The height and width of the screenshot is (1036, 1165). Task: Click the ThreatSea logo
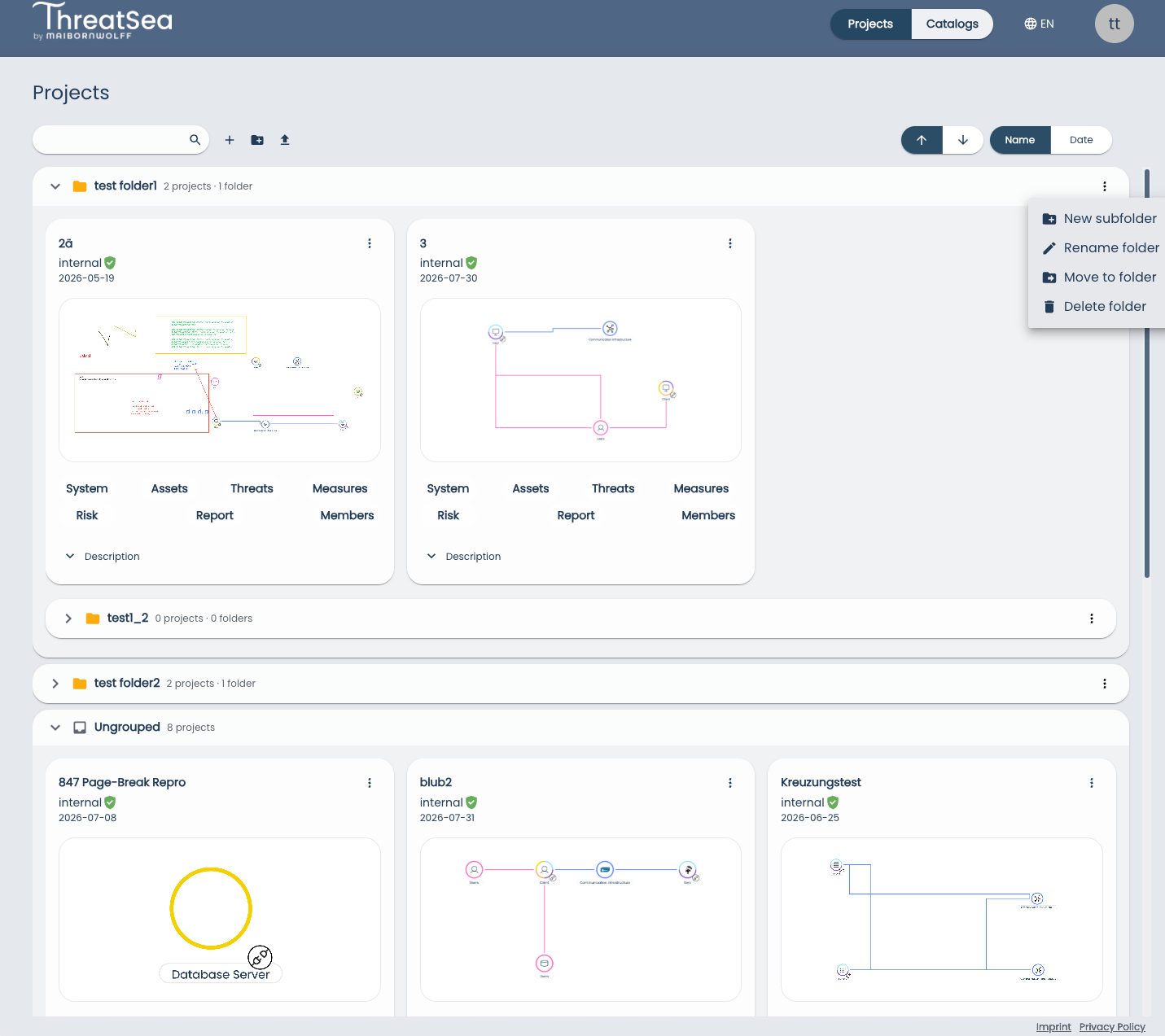103,21
